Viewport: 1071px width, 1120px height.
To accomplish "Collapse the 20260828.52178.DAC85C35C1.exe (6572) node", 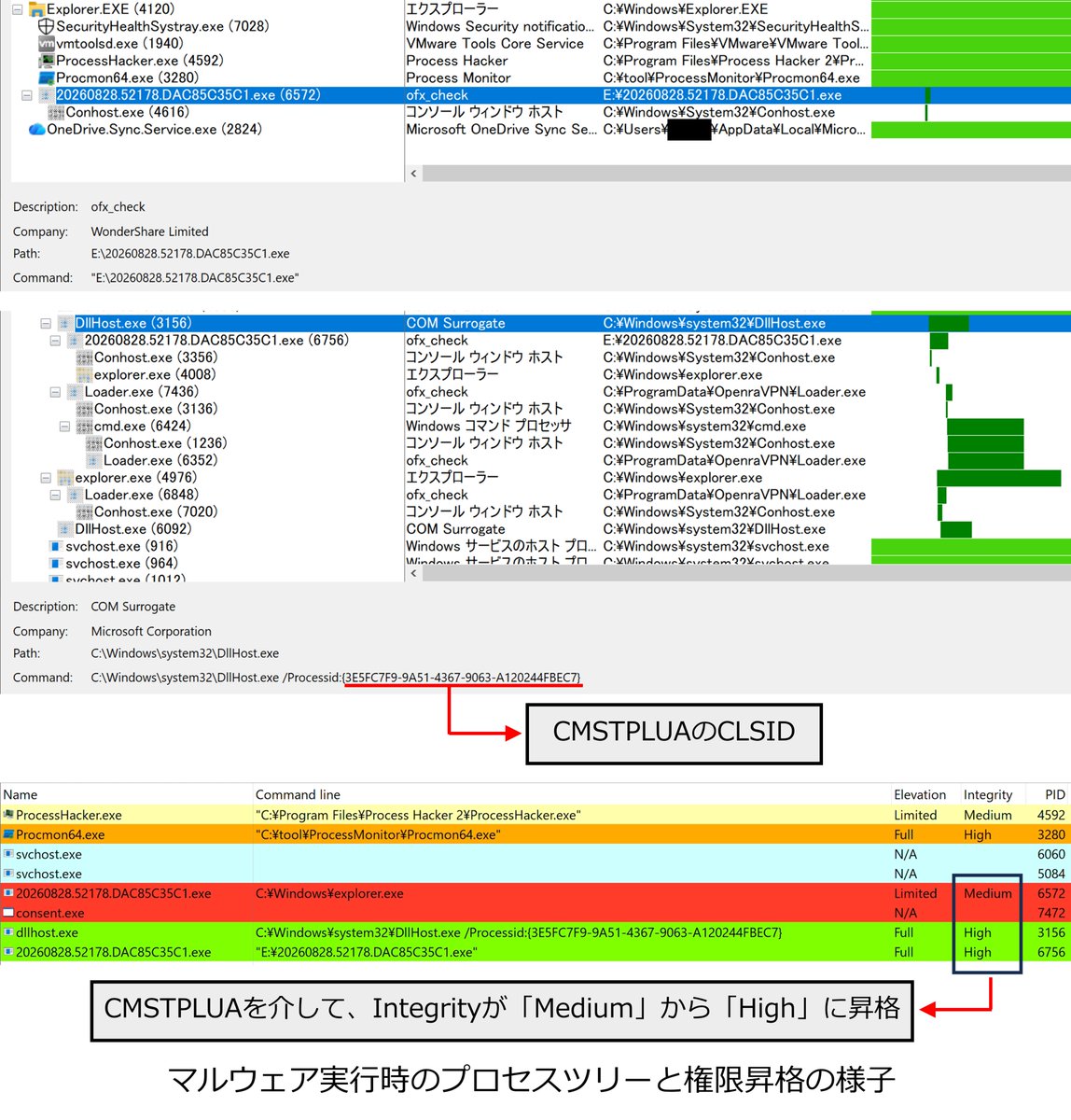I will coord(26,95).
